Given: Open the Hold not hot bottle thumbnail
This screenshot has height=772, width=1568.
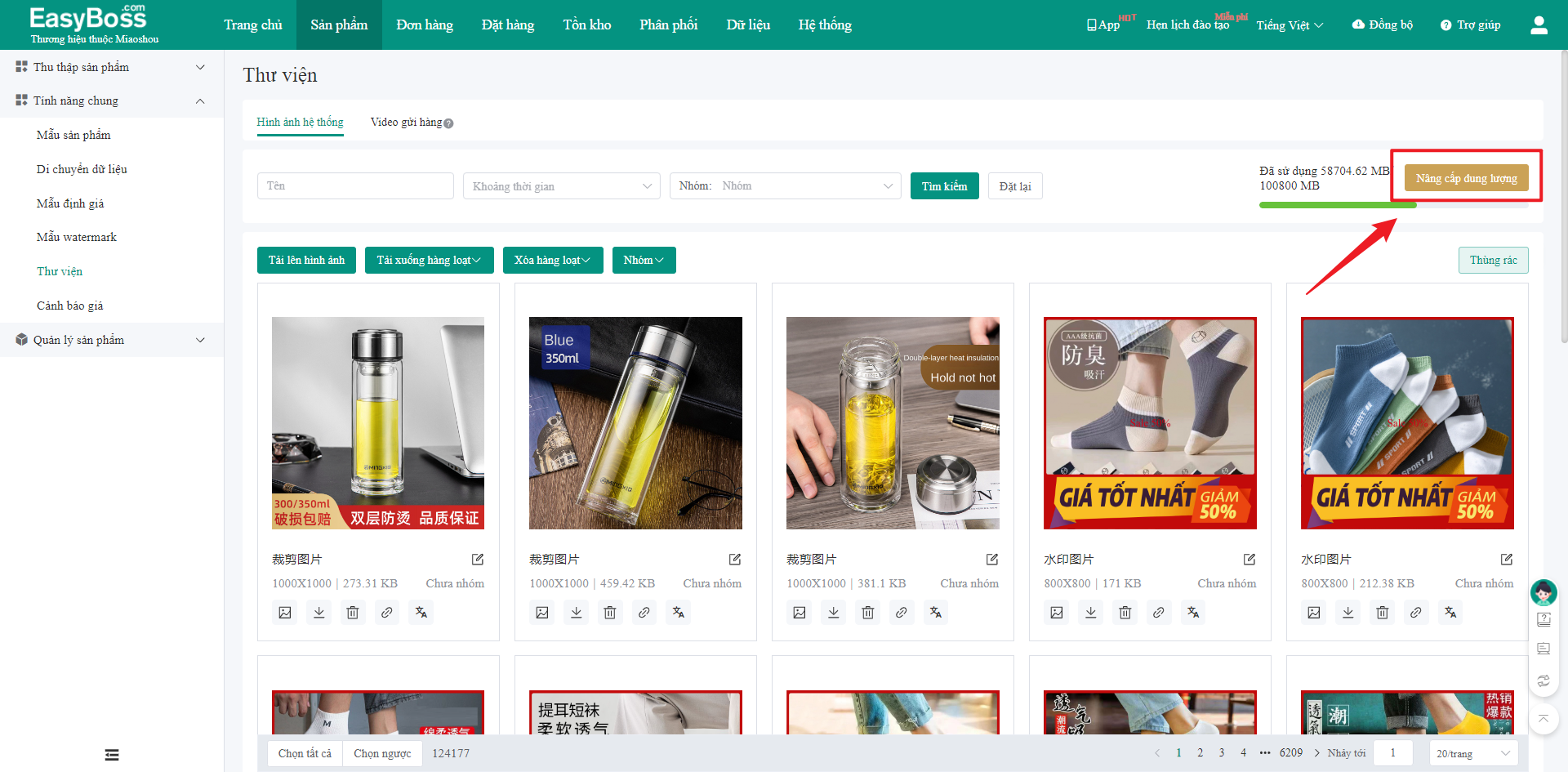Looking at the screenshot, I should 893,423.
